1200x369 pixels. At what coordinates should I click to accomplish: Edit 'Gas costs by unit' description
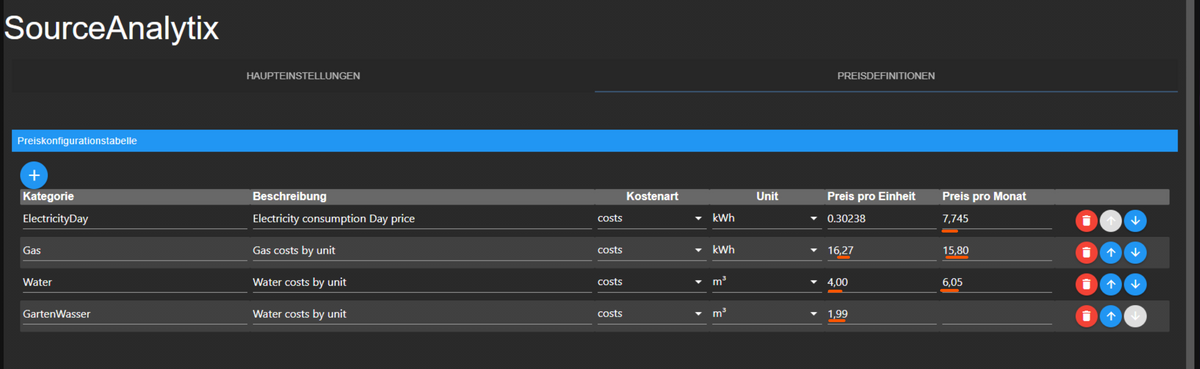421,250
